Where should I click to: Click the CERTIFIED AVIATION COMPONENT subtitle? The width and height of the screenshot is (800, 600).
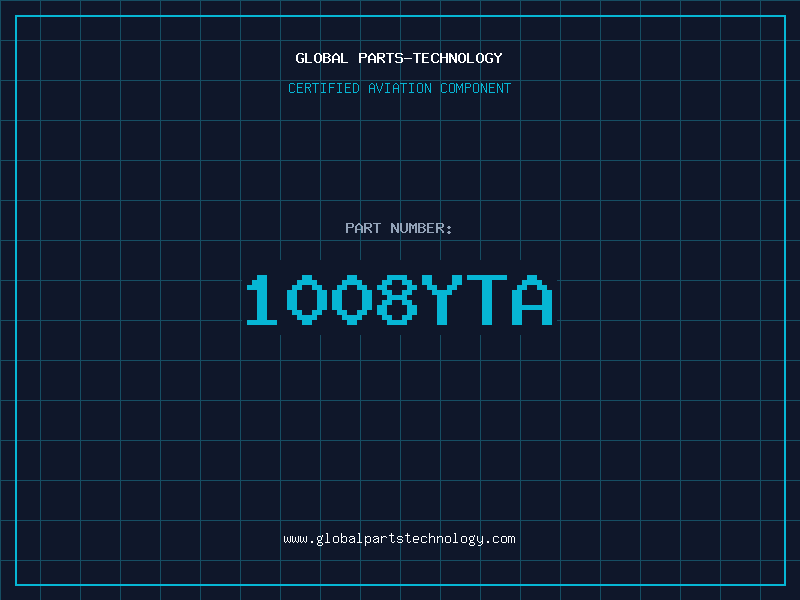tap(399, 88)
